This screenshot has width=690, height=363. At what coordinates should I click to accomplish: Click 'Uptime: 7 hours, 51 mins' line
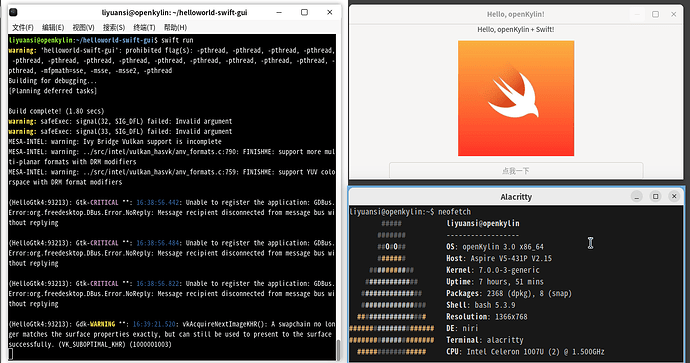(x=495, y=282)
